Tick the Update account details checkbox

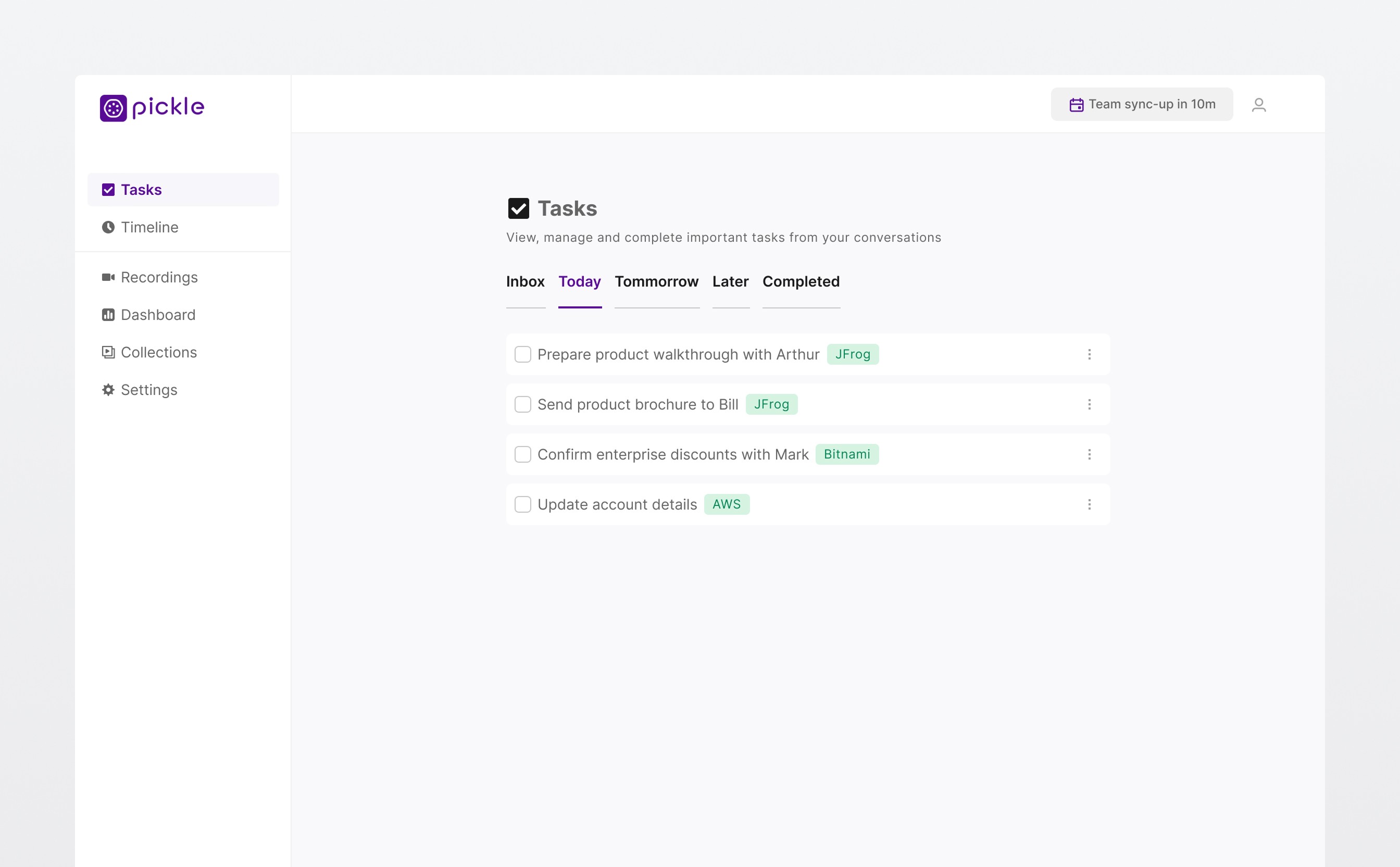(522, 504)
